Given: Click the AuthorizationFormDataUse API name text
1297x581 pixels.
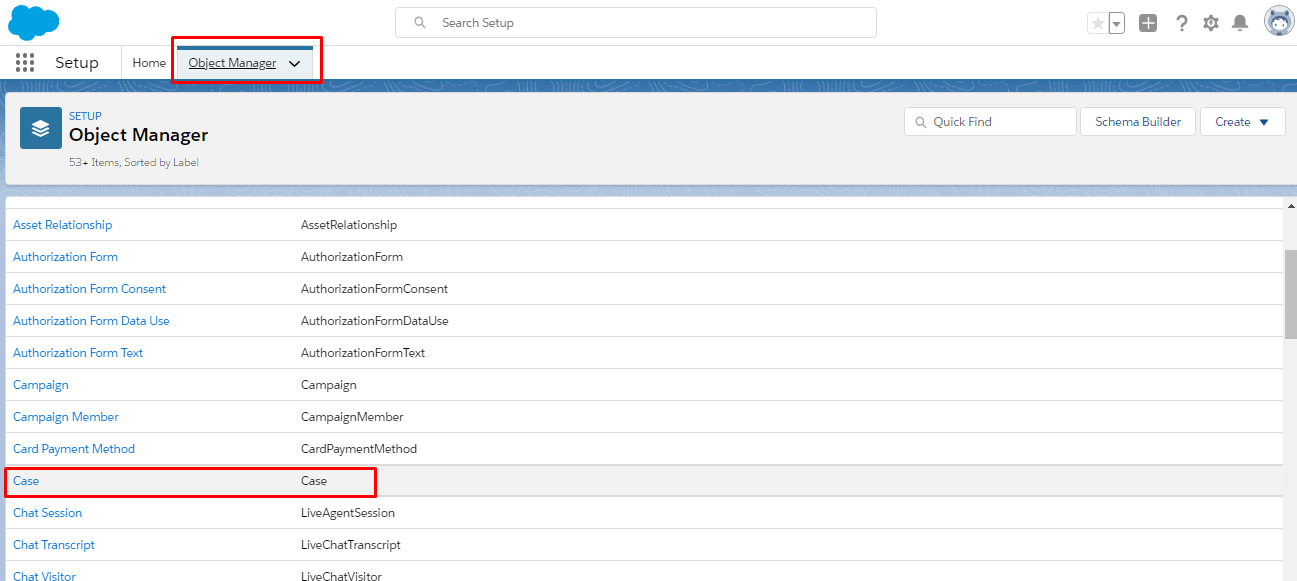Looking at the screenshot, I should (375, 321).
